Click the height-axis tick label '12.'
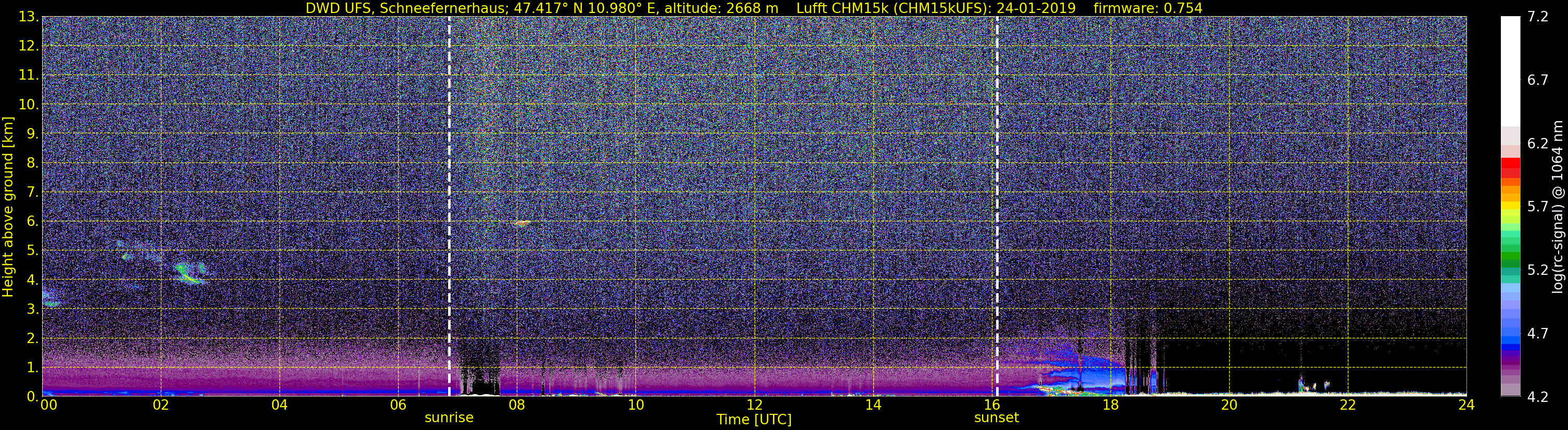 (29, 46)
